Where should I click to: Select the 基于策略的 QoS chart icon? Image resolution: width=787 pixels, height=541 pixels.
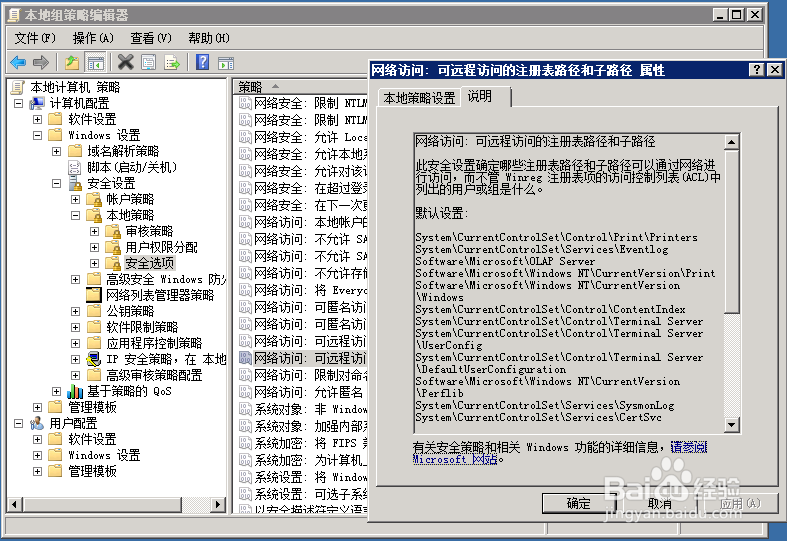(75, 391)
